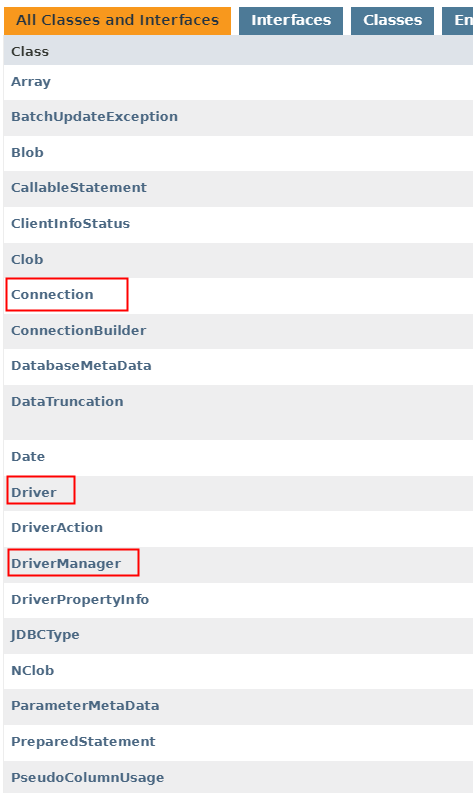Open the ClientInfoStatus link
473x793 pixels.
71,224
